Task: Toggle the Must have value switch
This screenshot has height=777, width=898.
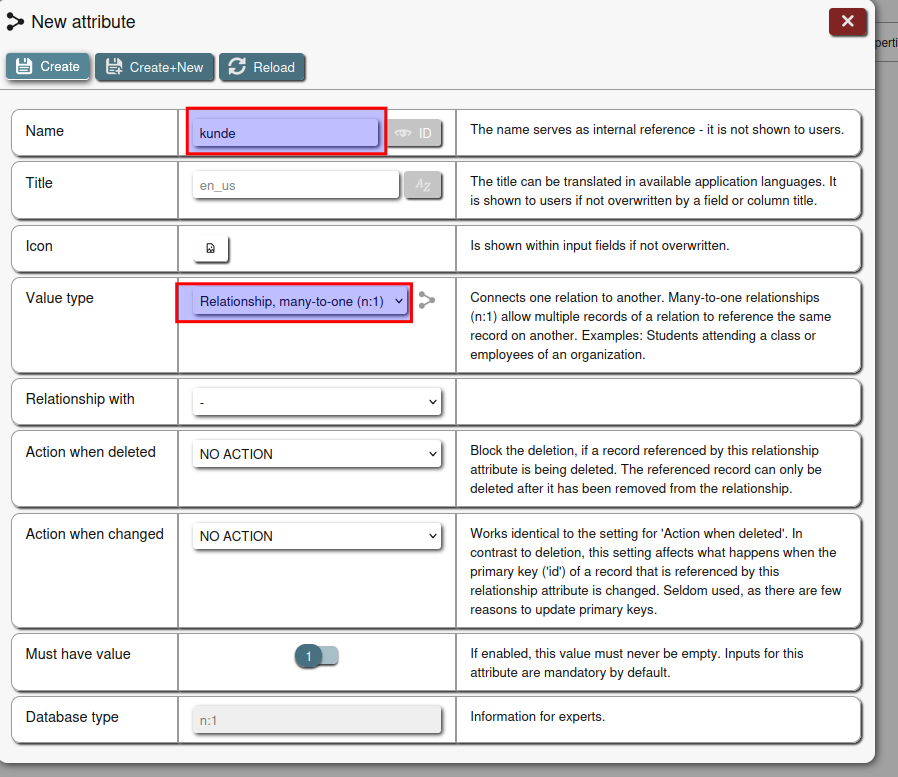Action: click(x=317, y=656)
